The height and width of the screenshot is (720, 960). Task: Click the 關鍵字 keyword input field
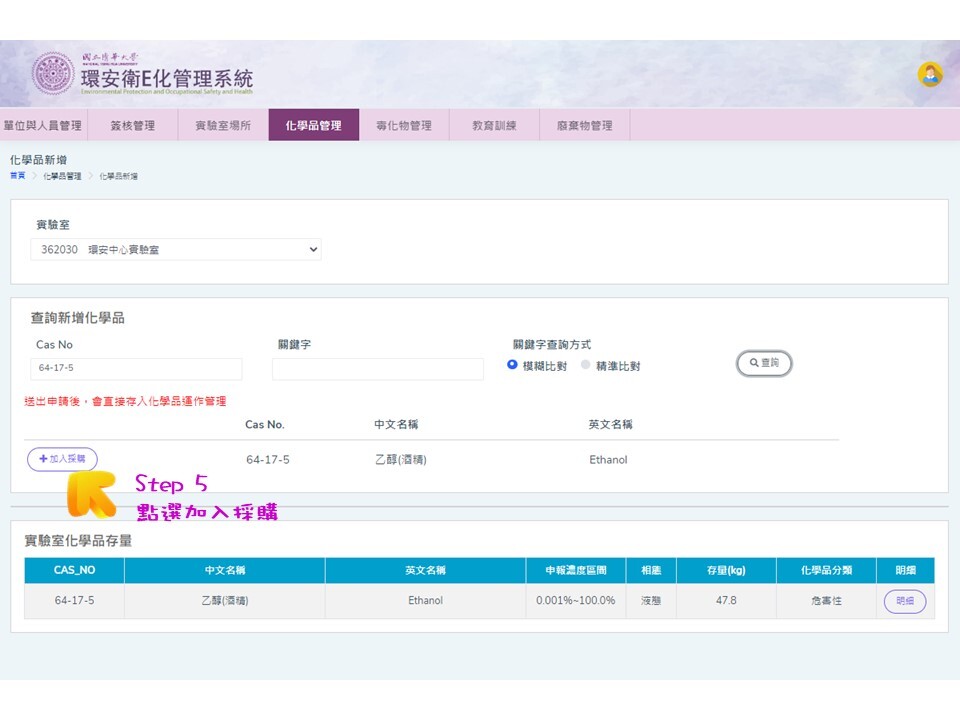click(377, 369)
